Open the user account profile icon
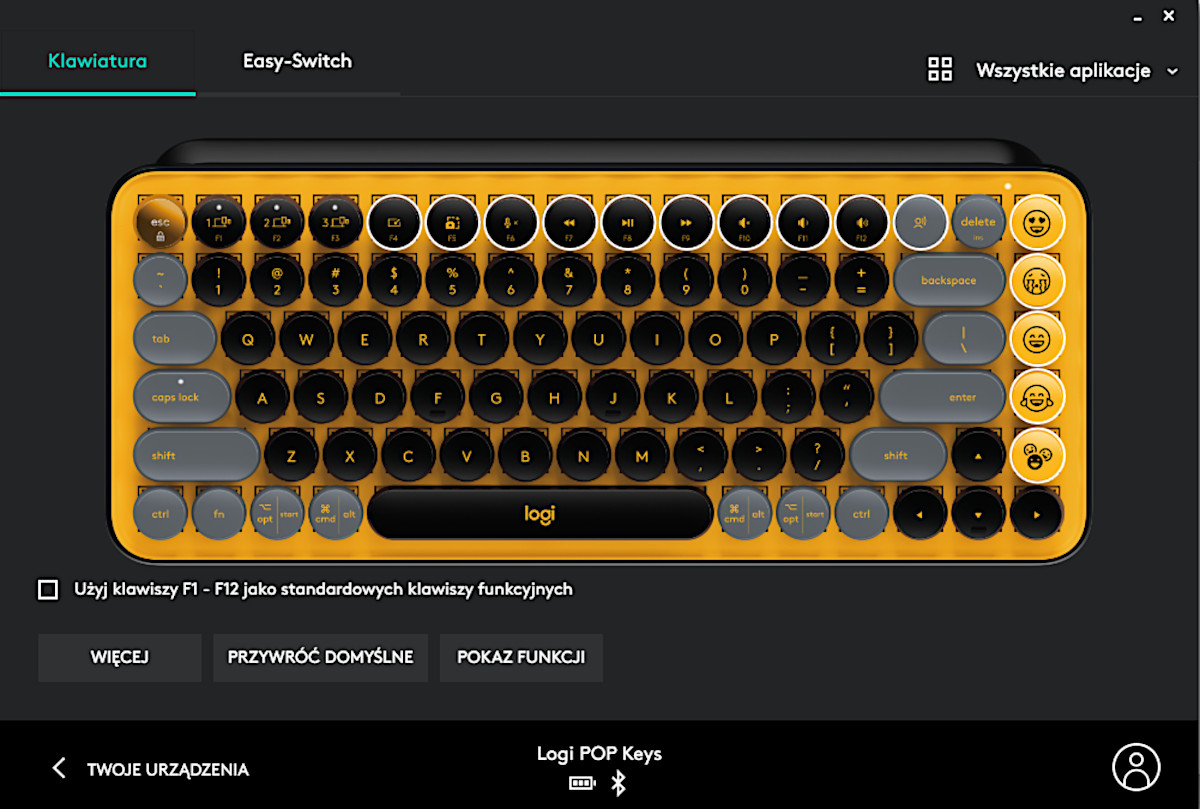This screenshot has width=1200, height=809. [x=1136, y=767]
